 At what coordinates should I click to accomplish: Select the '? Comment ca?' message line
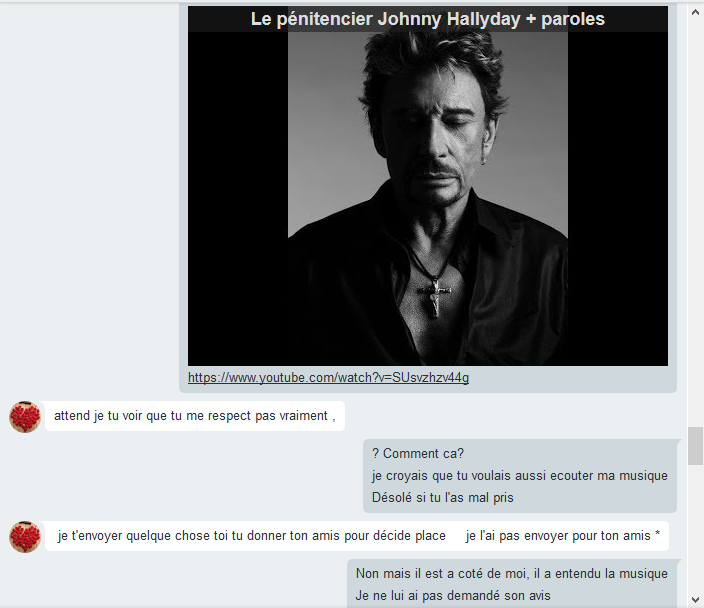coord(417,453)
